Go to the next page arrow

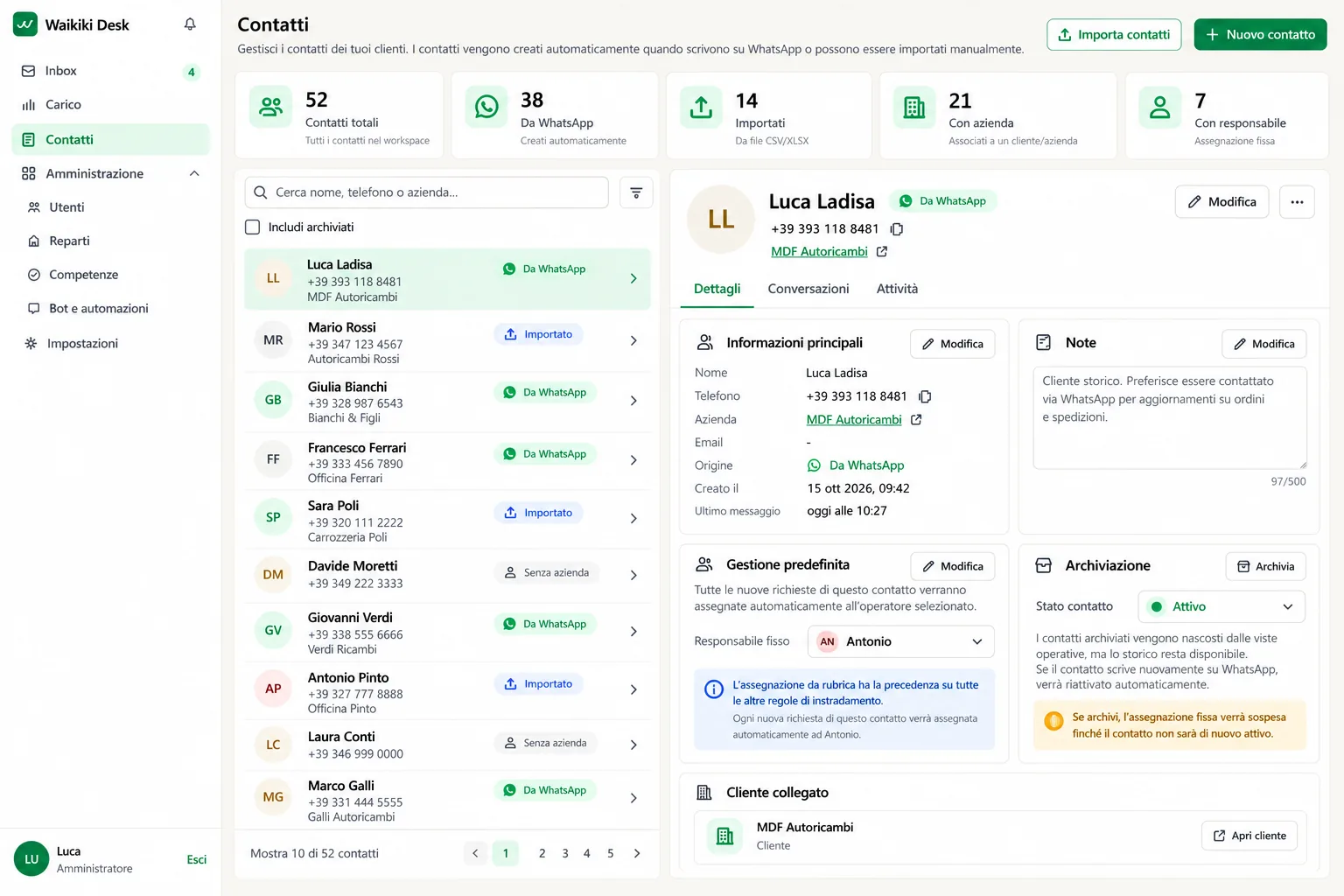[x=637, y=853]
